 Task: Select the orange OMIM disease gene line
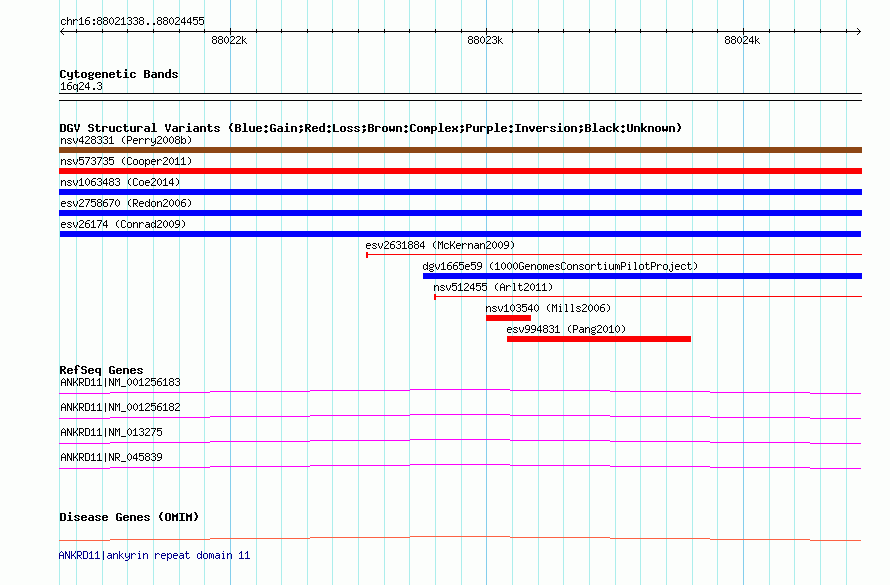tap(460, 538)
